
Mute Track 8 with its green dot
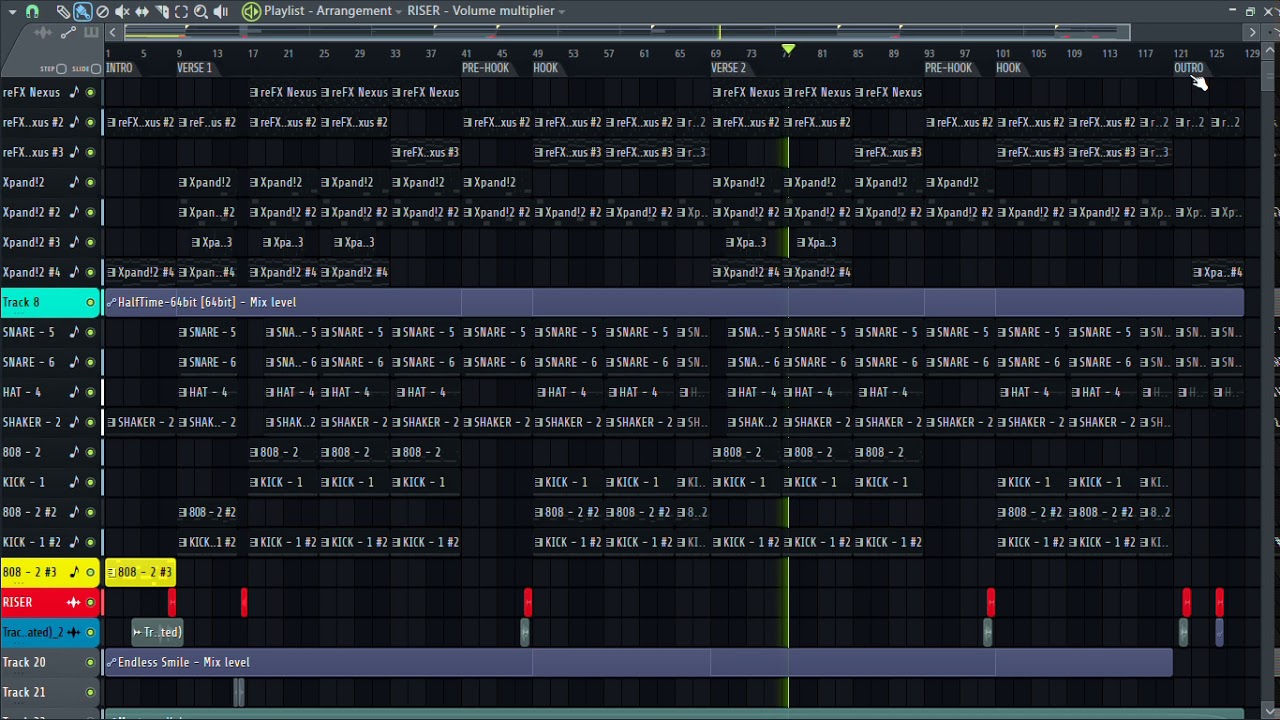click(x=90, y=302)
